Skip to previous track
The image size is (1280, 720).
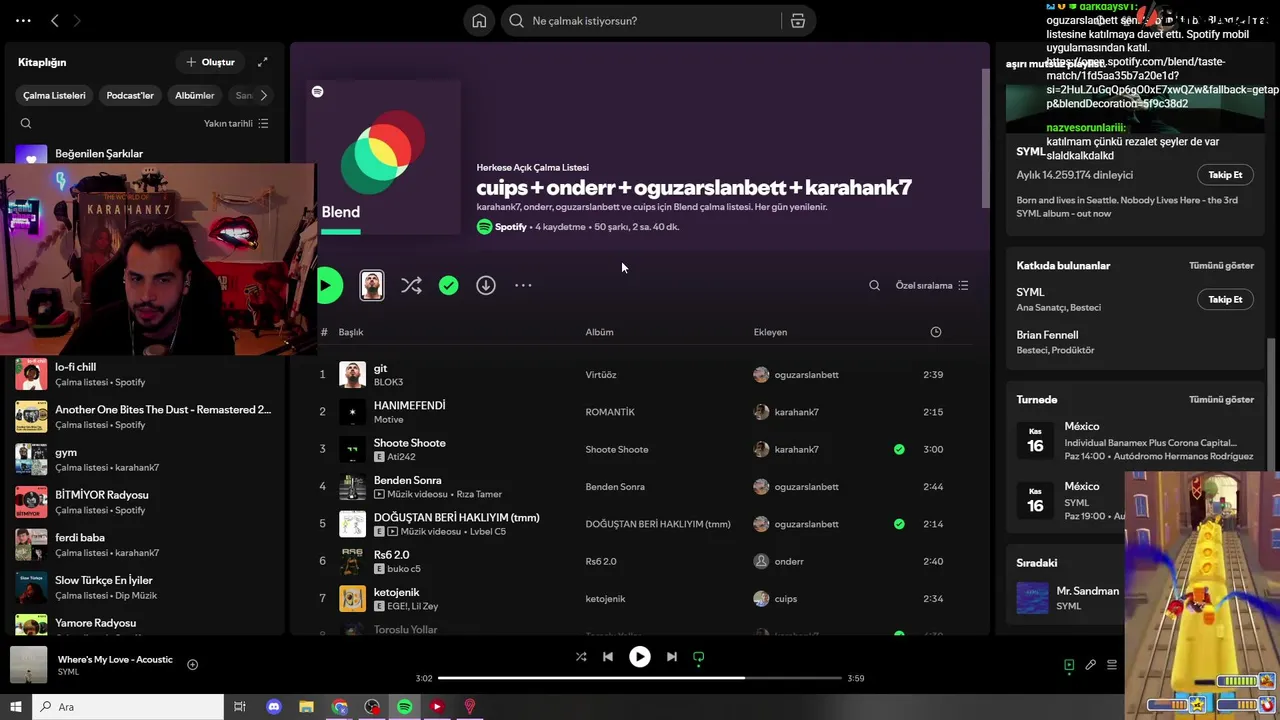pyautogui.click(x=608, y=657)
